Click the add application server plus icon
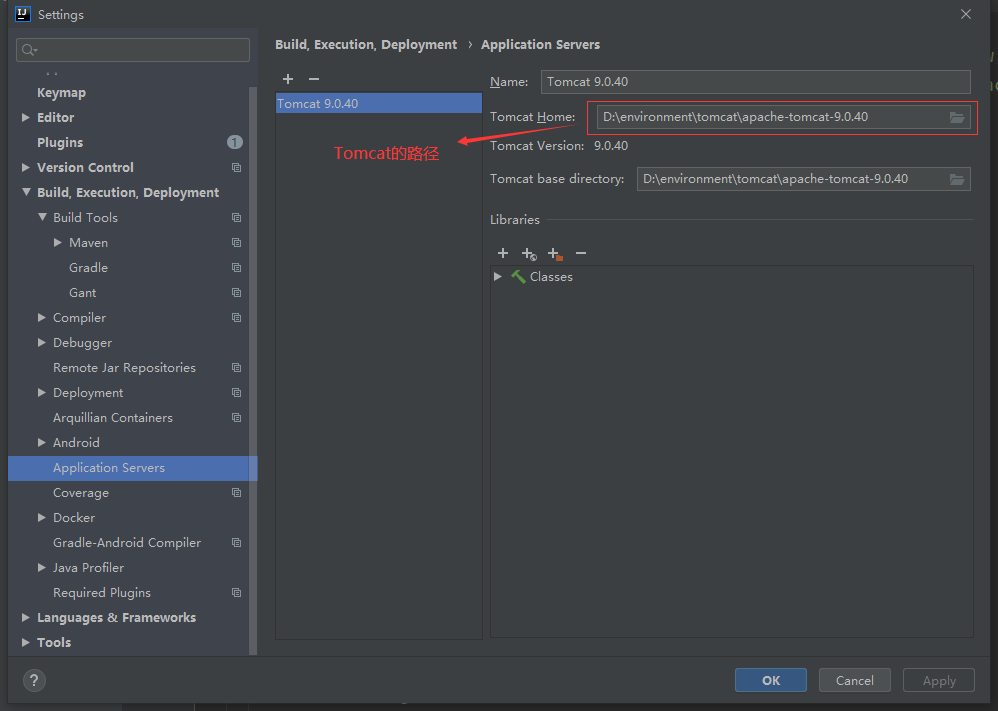This screenshot has width=998, height=711. click(288, 79)
